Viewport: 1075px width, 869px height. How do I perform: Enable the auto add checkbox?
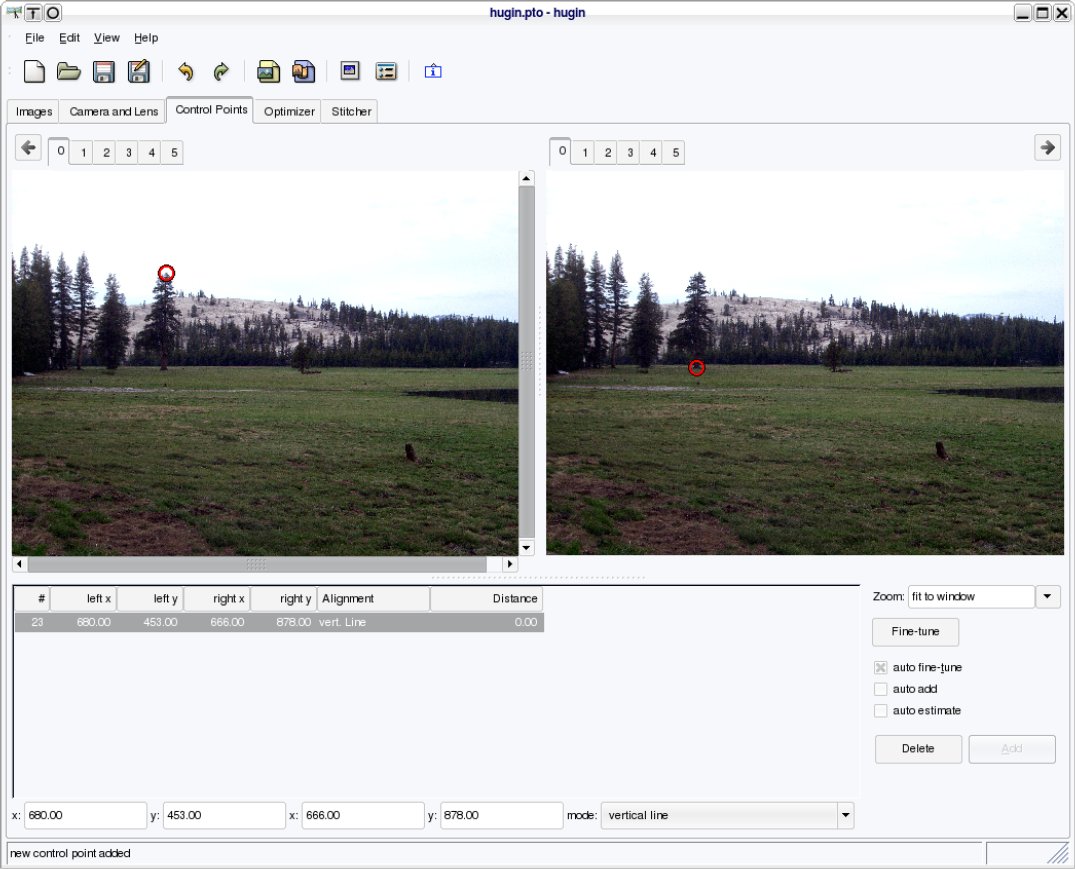coord(881,689)
